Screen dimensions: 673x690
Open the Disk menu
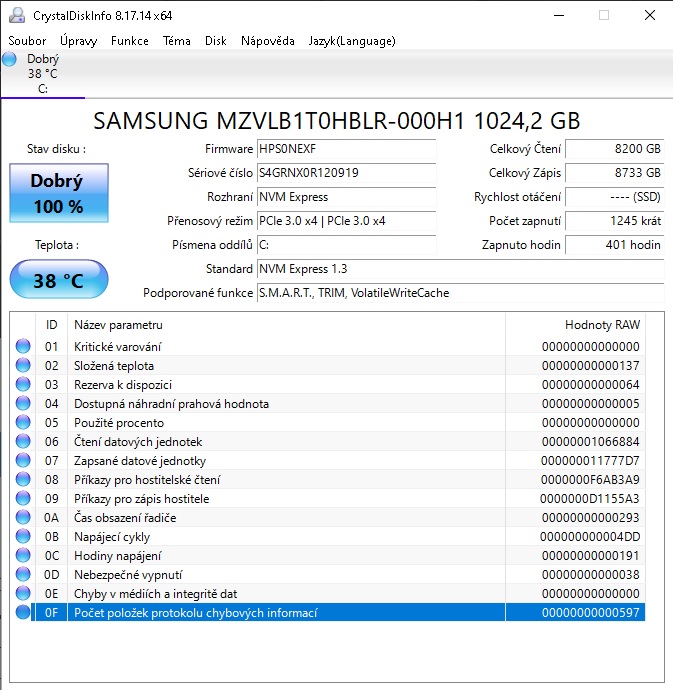pyautogui.click(x=215, y=41)
